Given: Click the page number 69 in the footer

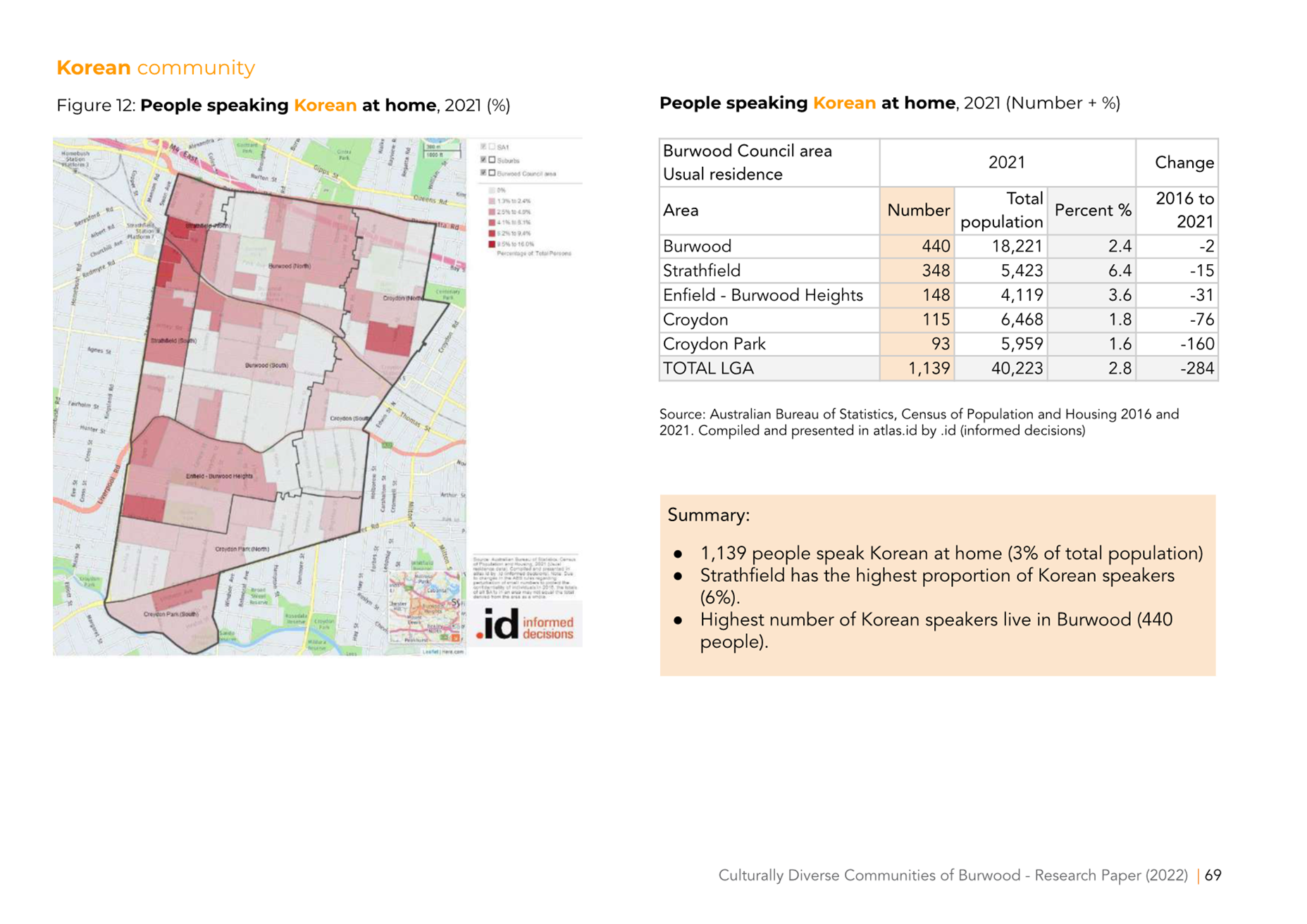Looking at the screenshot, I should 1213,875.
